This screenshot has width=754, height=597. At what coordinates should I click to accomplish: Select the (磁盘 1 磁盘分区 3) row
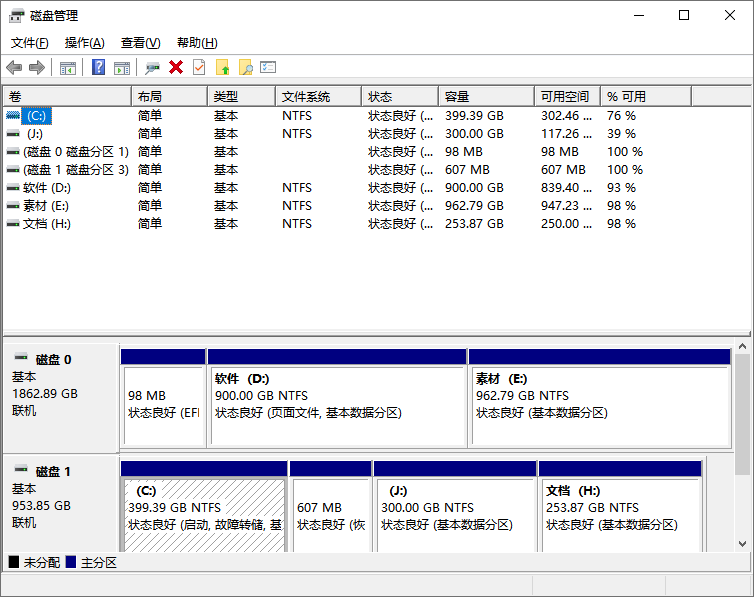75,170
